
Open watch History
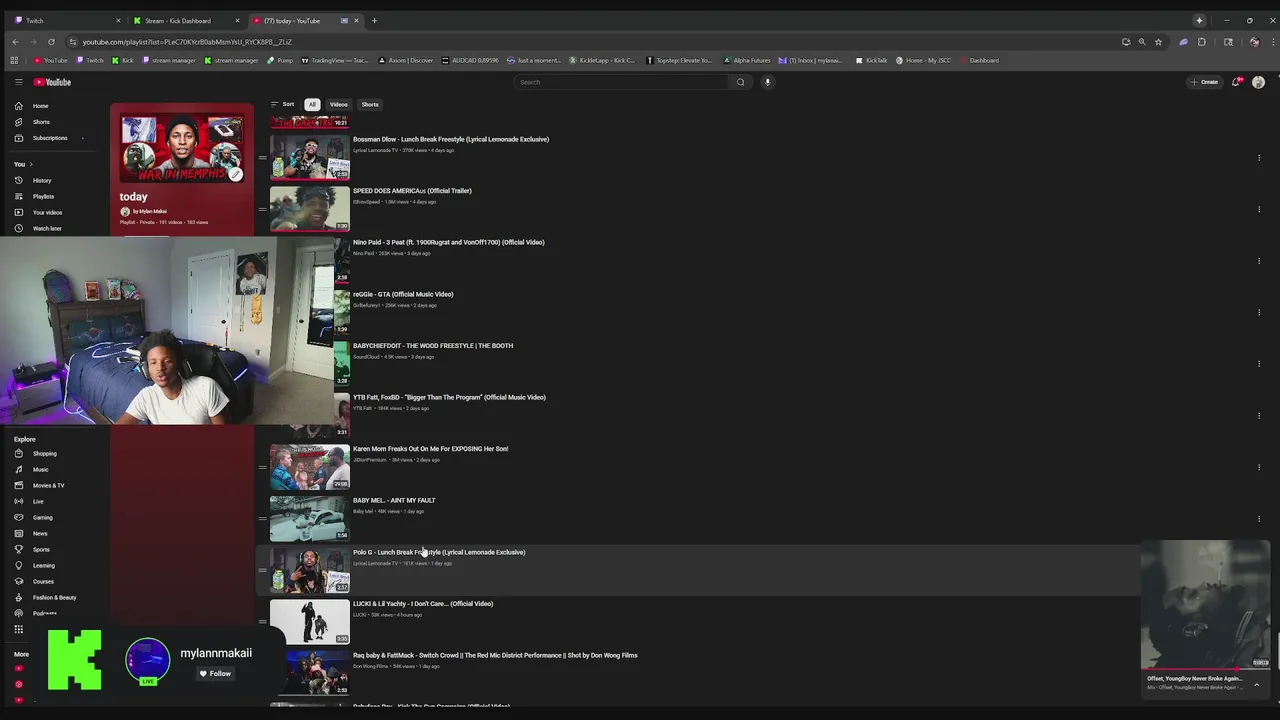pos(42,180)
